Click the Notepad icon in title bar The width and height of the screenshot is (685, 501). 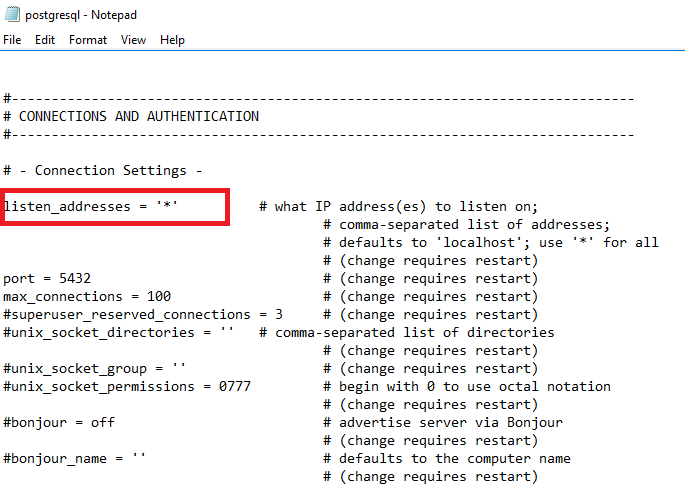click(x=12, y=14)
